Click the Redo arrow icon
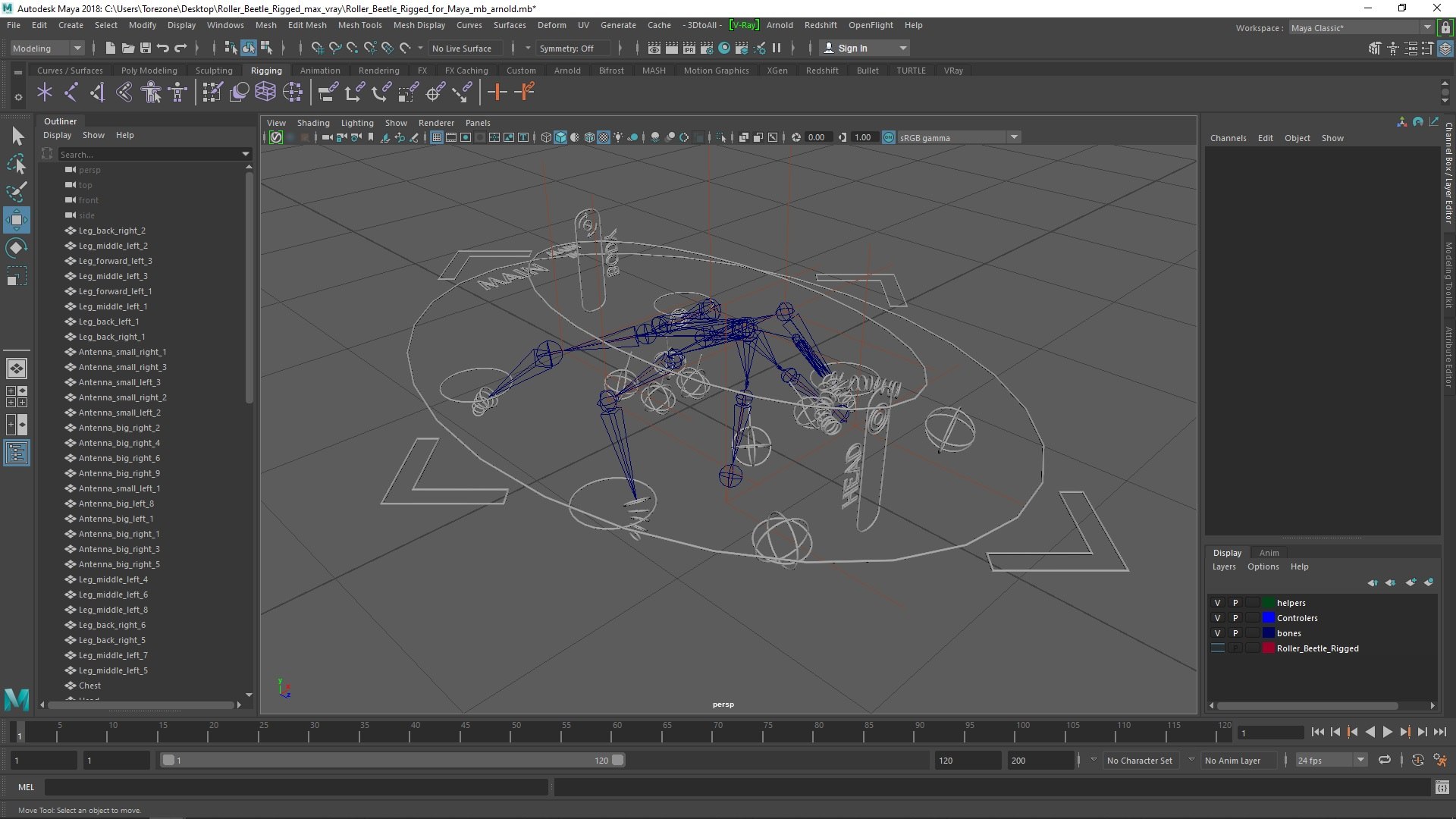Screen dimensions: 1456x819 click(180, 48)
